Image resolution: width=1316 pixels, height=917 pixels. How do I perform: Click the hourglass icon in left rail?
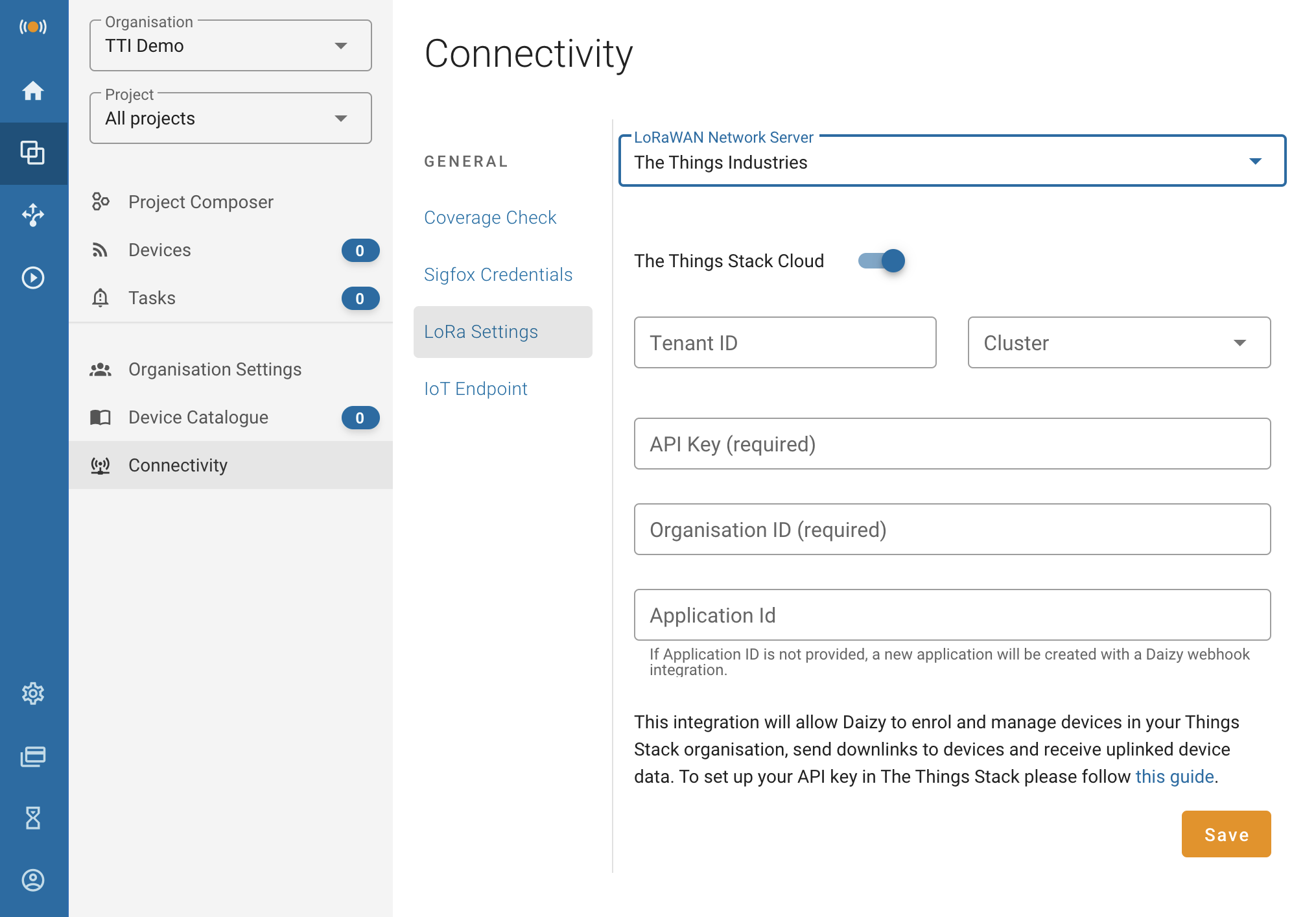[33, 818]
